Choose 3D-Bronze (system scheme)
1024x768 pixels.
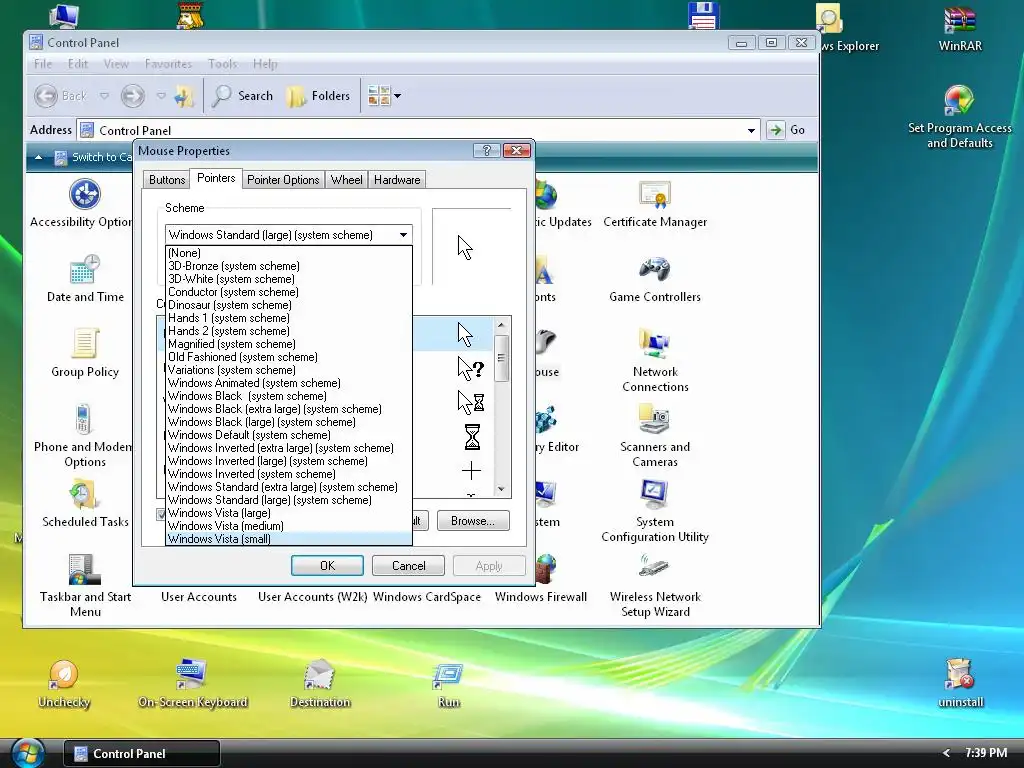289,266
